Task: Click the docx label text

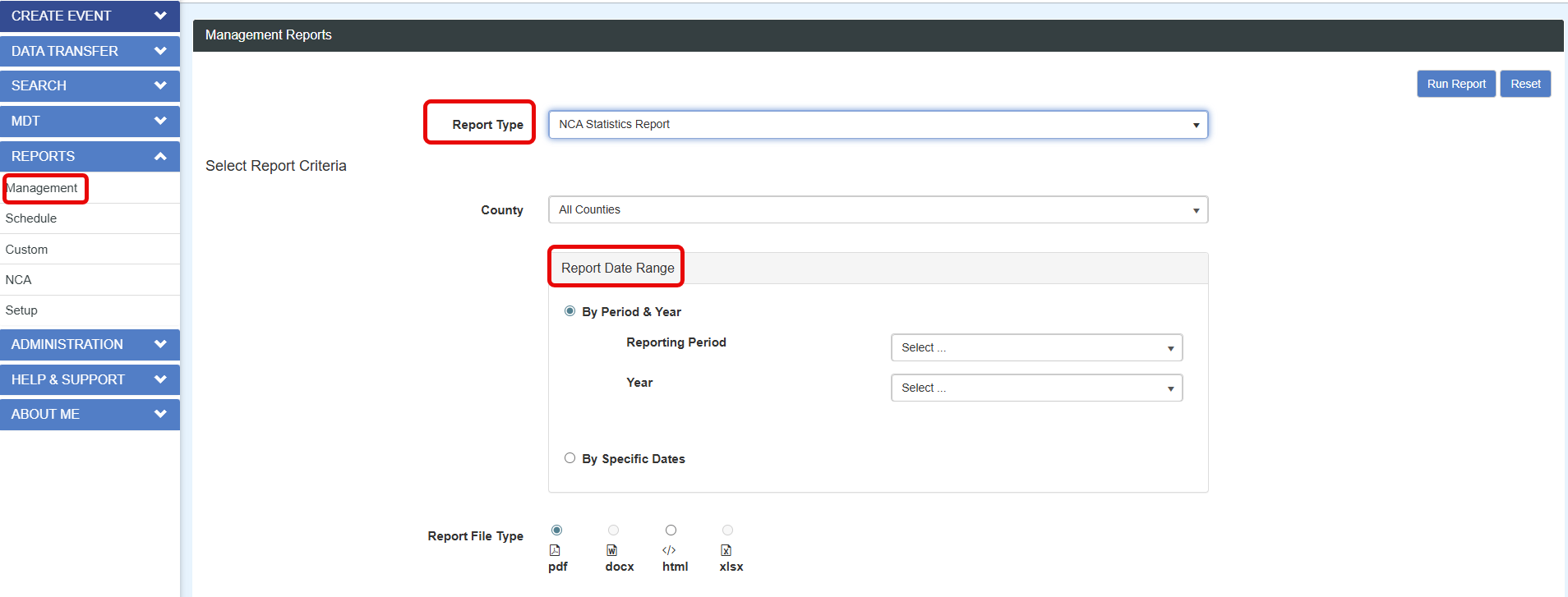Action: (620, 567)
